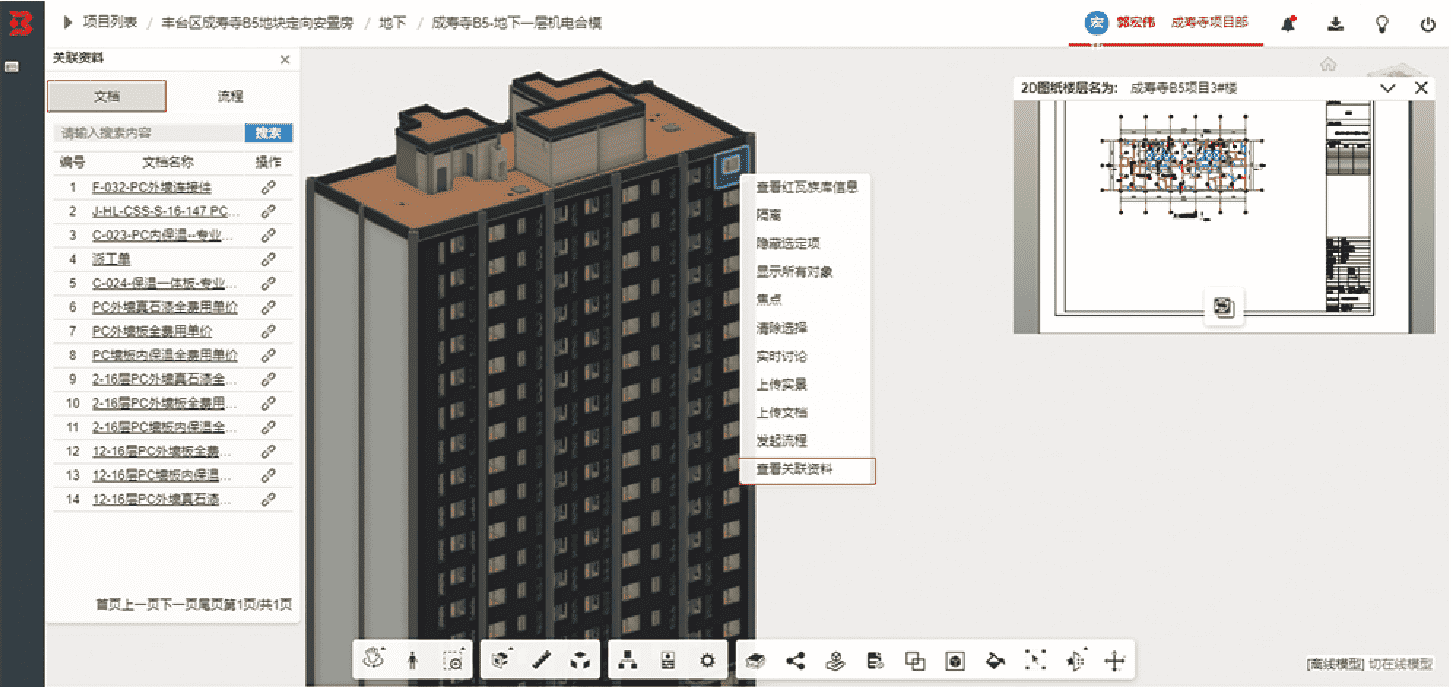Click link icon for document row 1

(x=268, y=187)
